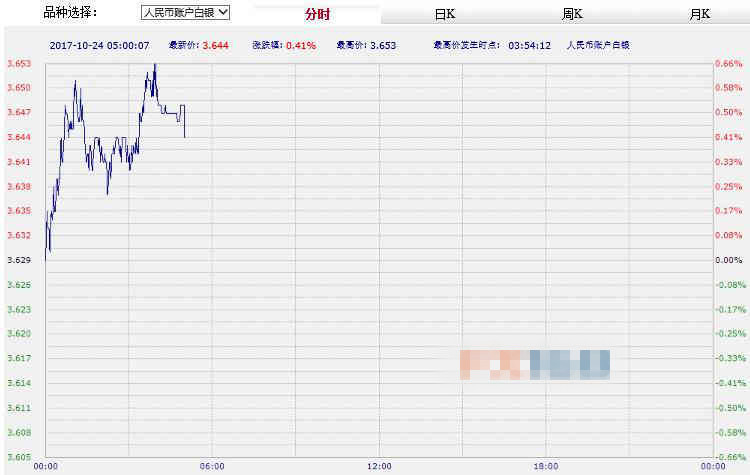The height and width of the screenshot is (475, 750).
Task: Click the 06:00 time axis label
Action: [x=212, y=466]
